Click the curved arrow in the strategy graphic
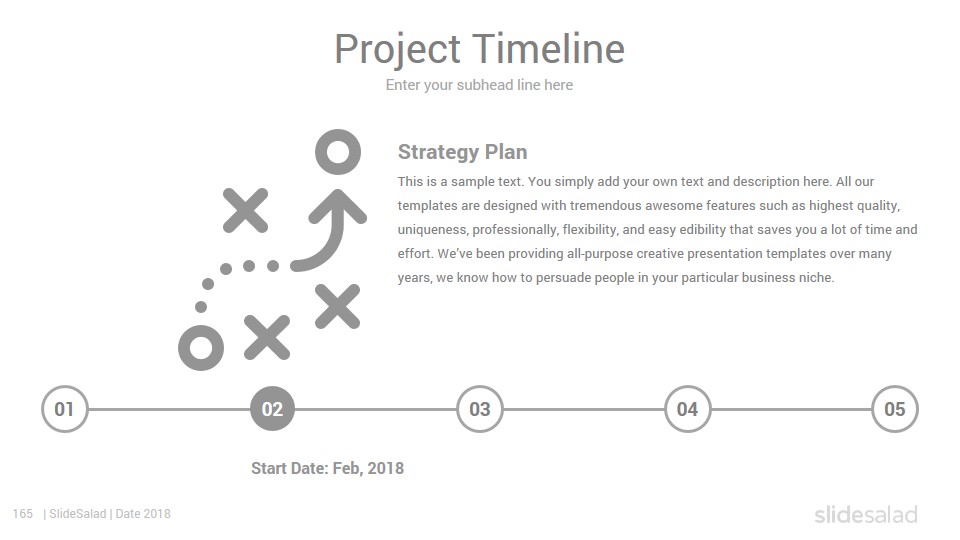Viewport: 960px width, 540px height. [329, 230]
